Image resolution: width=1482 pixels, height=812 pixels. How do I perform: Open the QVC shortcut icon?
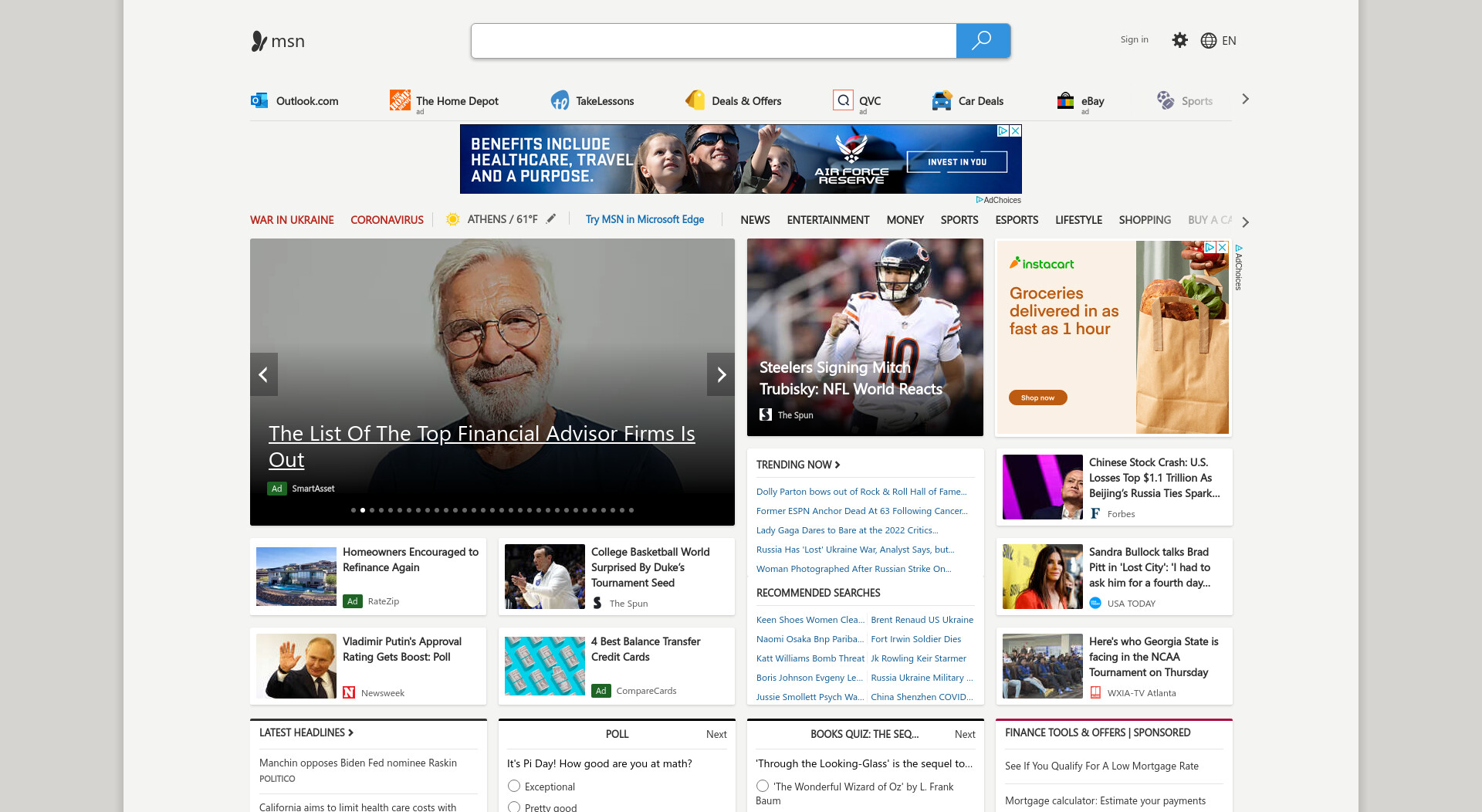coord(844,100)
